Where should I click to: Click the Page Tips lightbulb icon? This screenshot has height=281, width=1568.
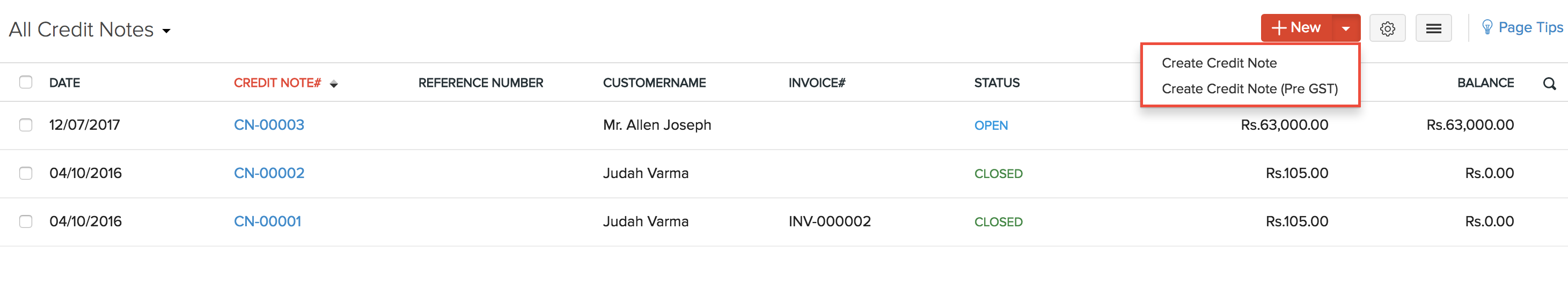1487,27
